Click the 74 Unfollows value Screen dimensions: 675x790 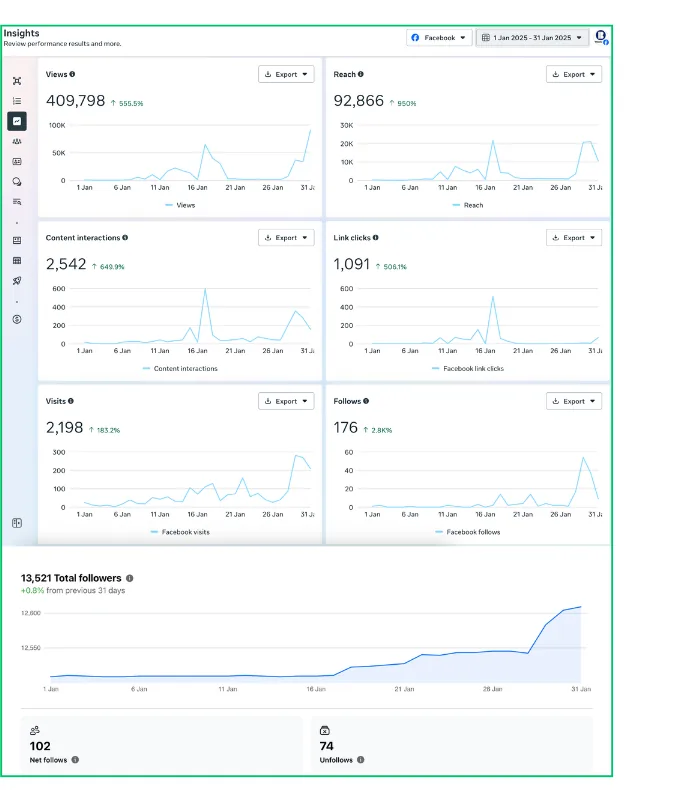click(326, 746)
